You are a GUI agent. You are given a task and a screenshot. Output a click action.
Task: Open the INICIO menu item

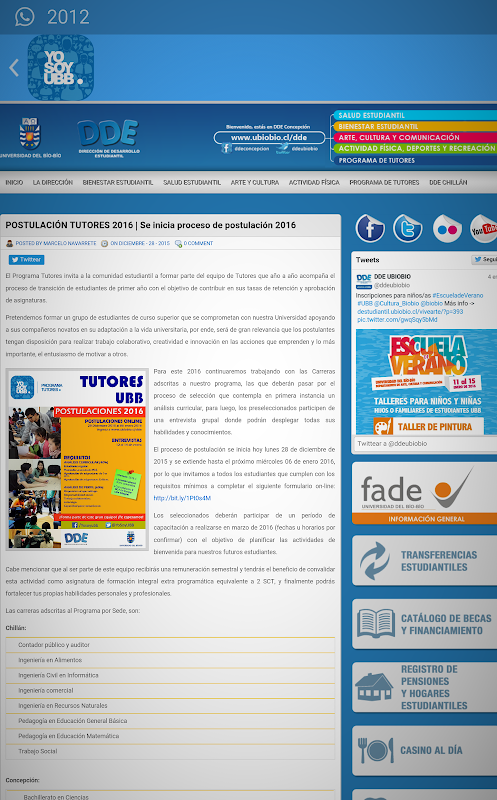click(14, 182)
